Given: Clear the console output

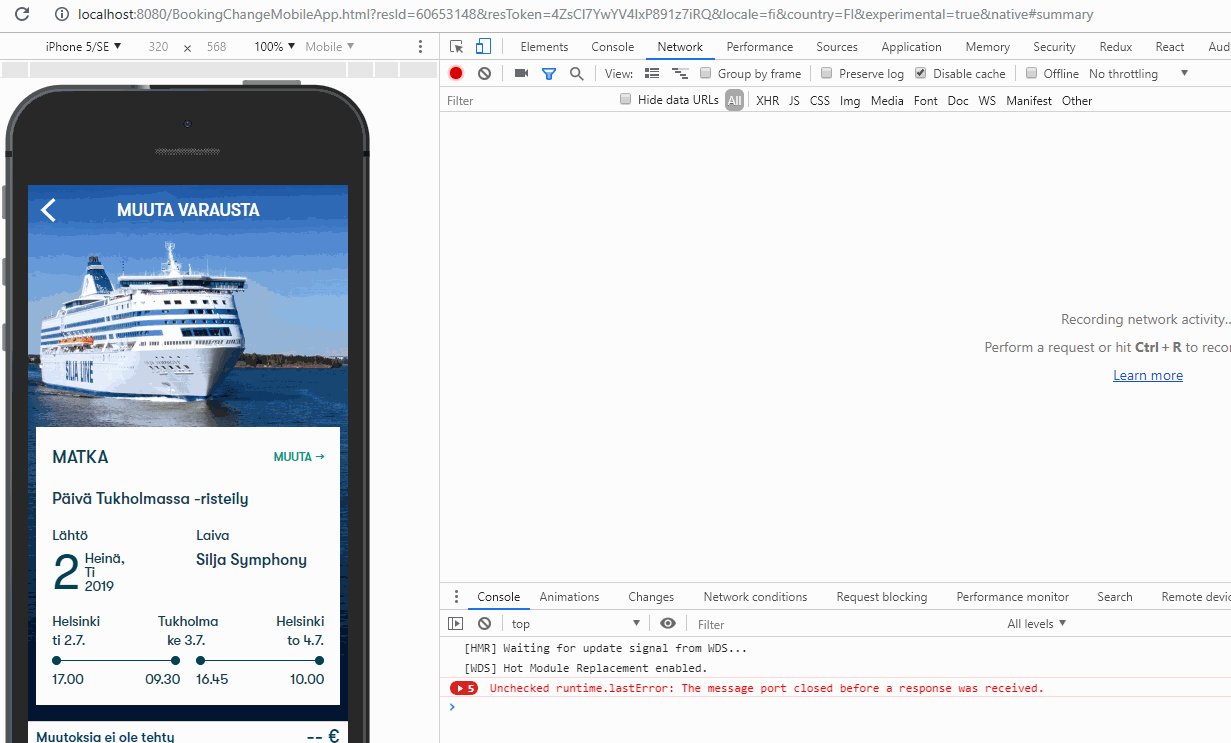Looking at the screenshot, I should (484, 623).
